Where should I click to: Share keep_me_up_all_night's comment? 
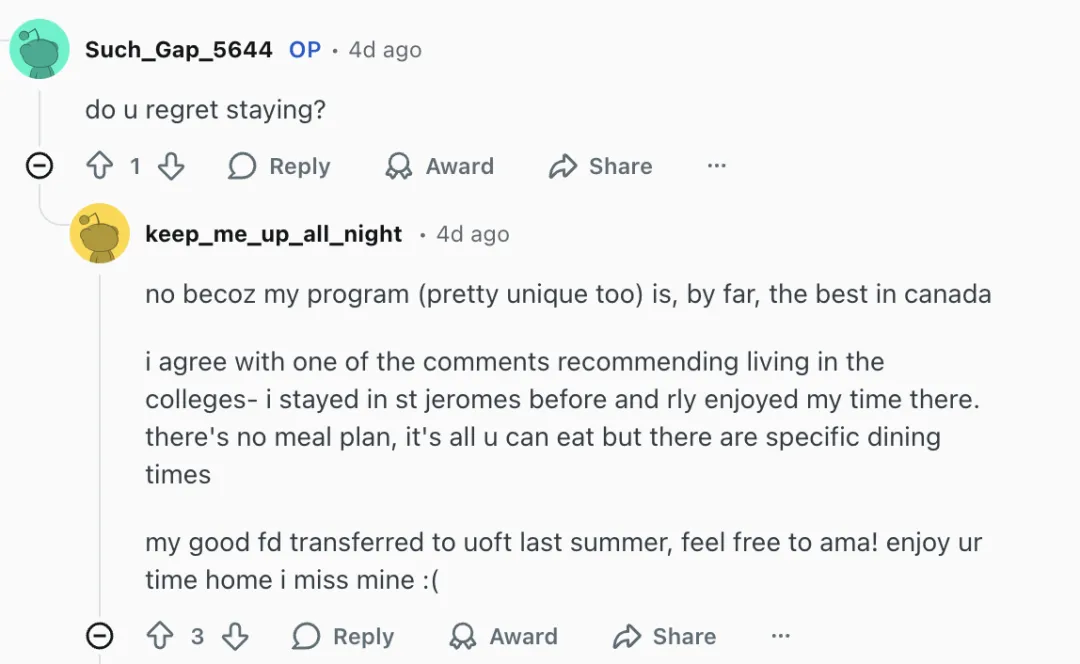click(x=665, y=636)
